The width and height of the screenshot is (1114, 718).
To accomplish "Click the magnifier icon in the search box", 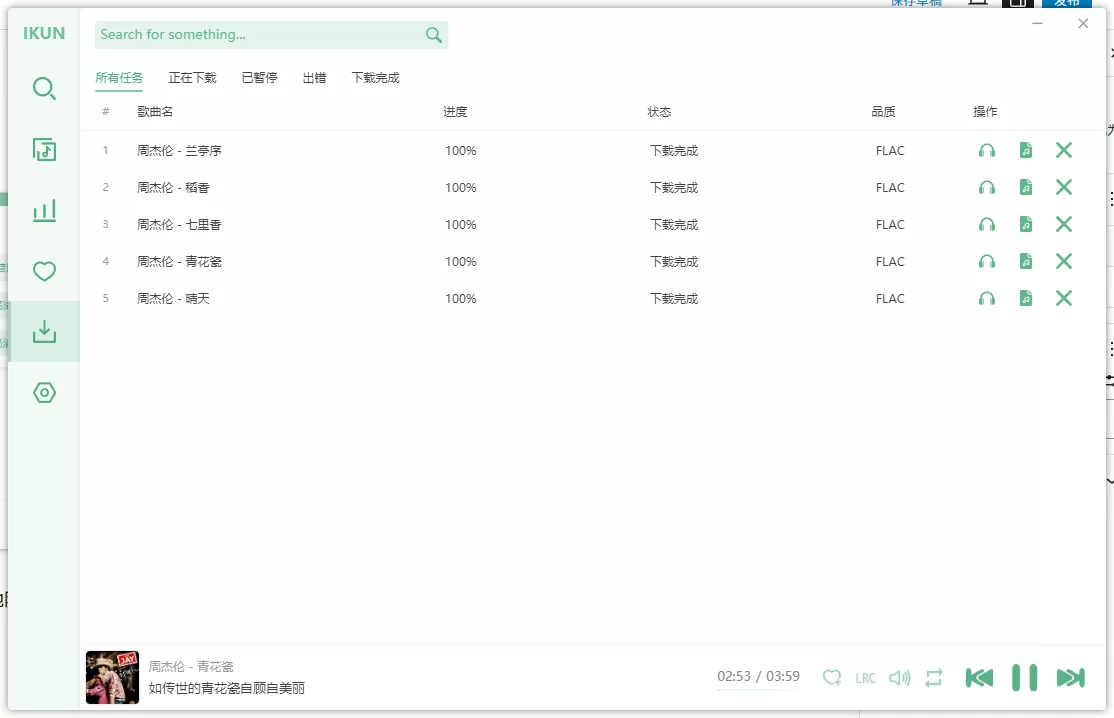I will pyautogui.click(x=433, y=35).
